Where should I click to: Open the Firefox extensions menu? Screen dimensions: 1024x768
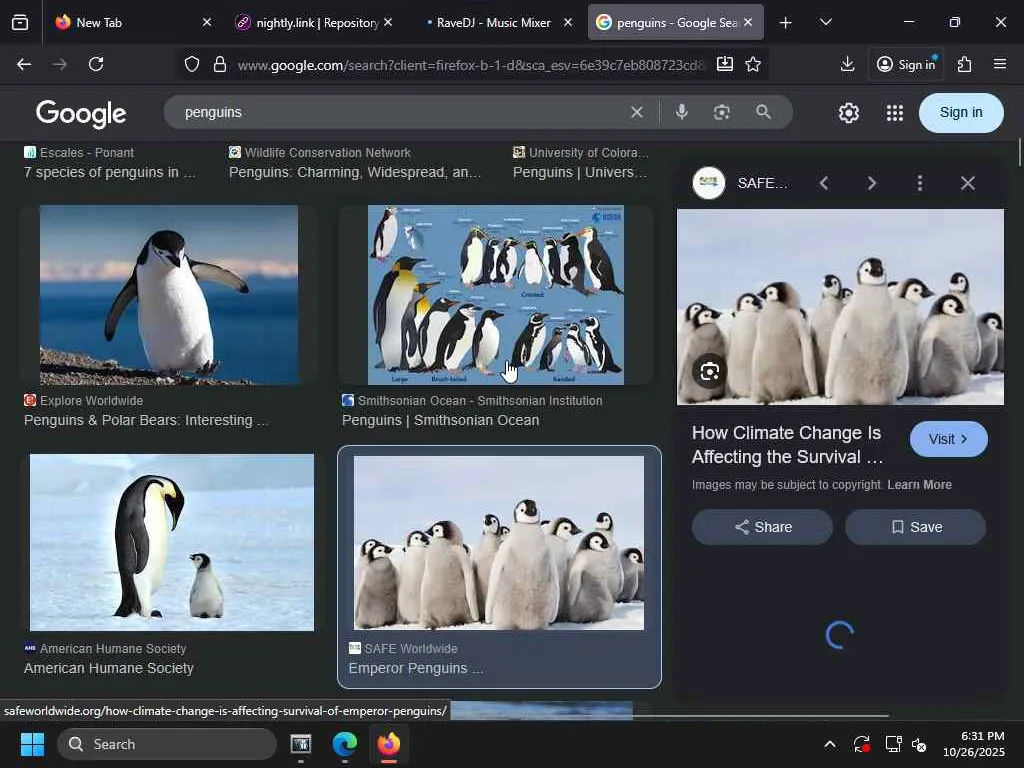964,64
